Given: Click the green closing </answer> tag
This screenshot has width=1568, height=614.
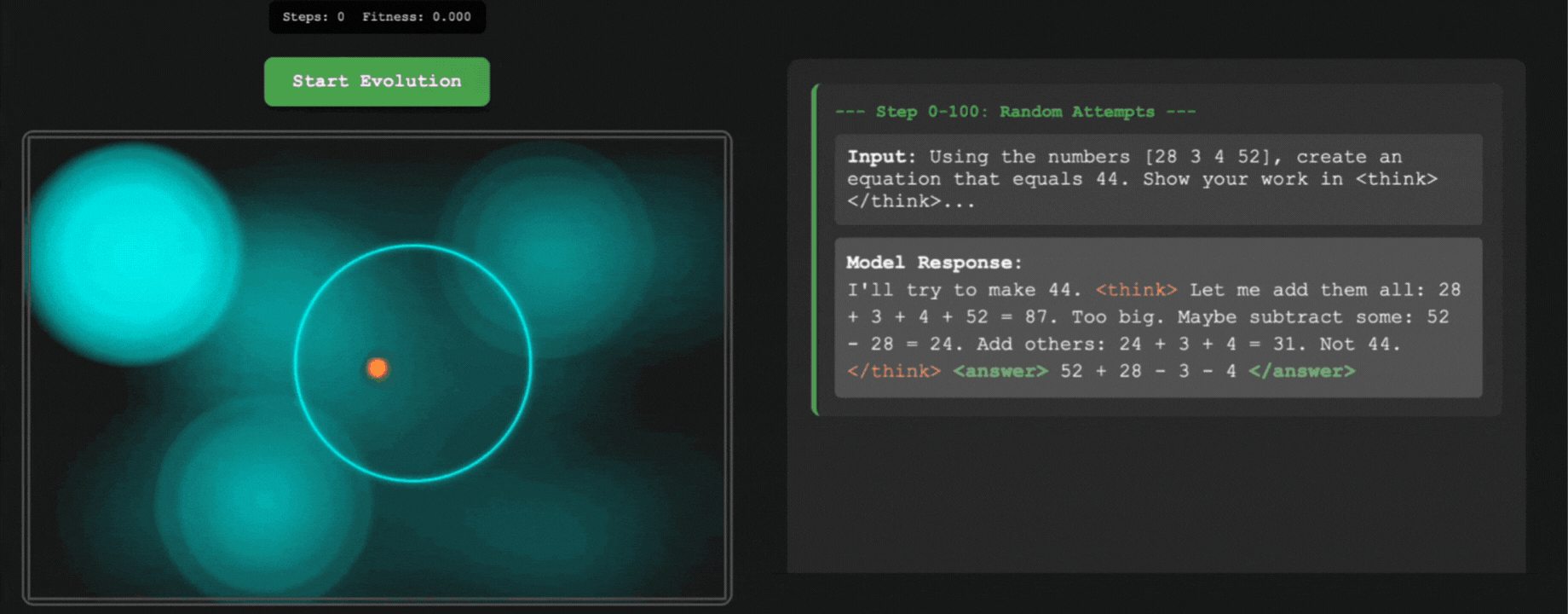Looking at the screenshot, I should point(1301,371).
